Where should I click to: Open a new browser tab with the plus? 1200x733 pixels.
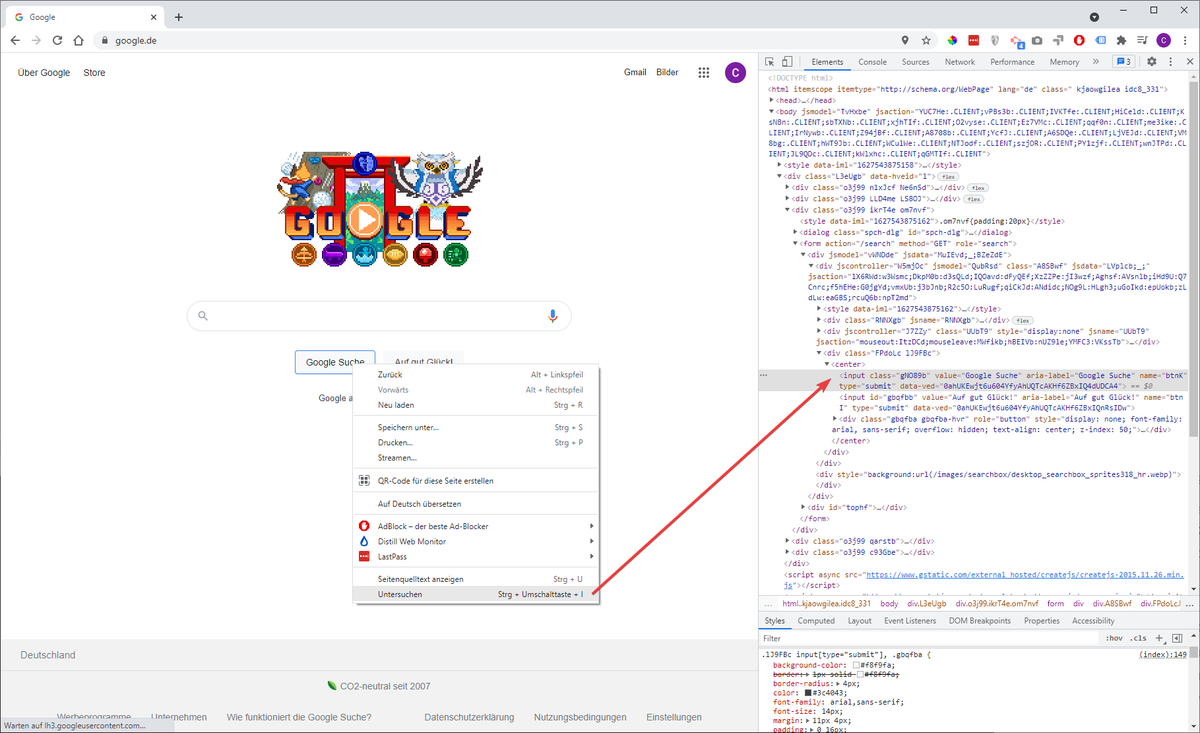[179, 17]
